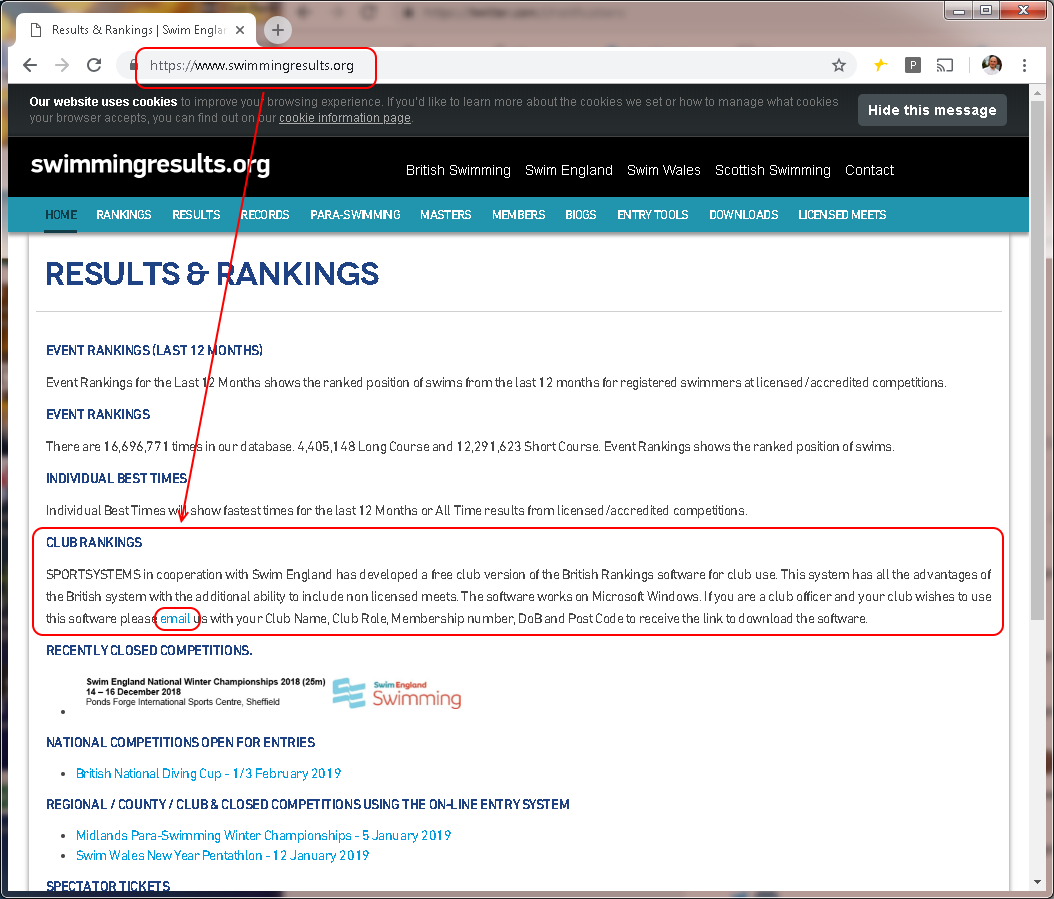The height and width of the screenshot is (899, 1054).
Task: Open the cast screen icon
Action: click(x=944, y=65)
